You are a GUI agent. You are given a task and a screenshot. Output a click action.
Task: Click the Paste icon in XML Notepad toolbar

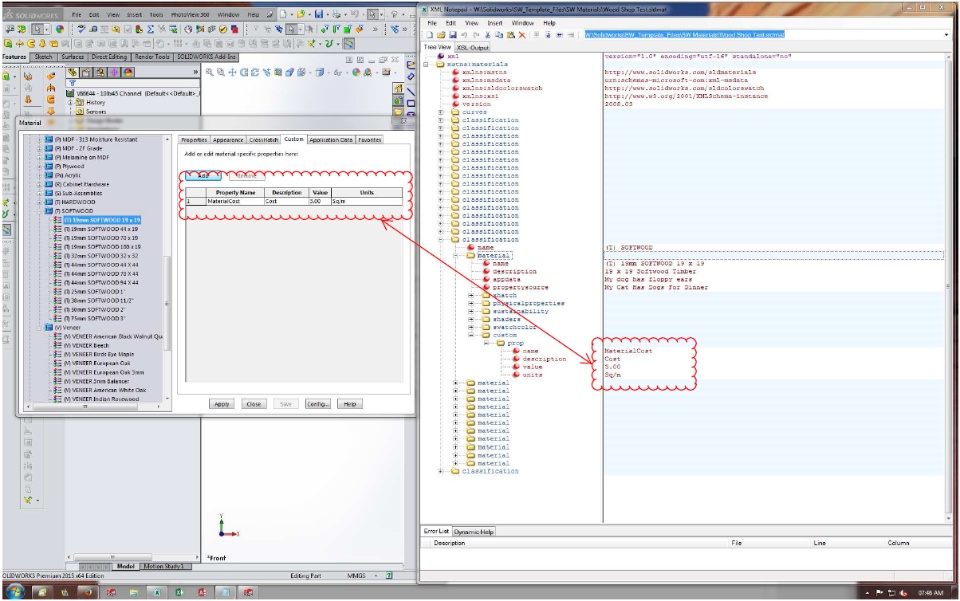coord(511,35)
